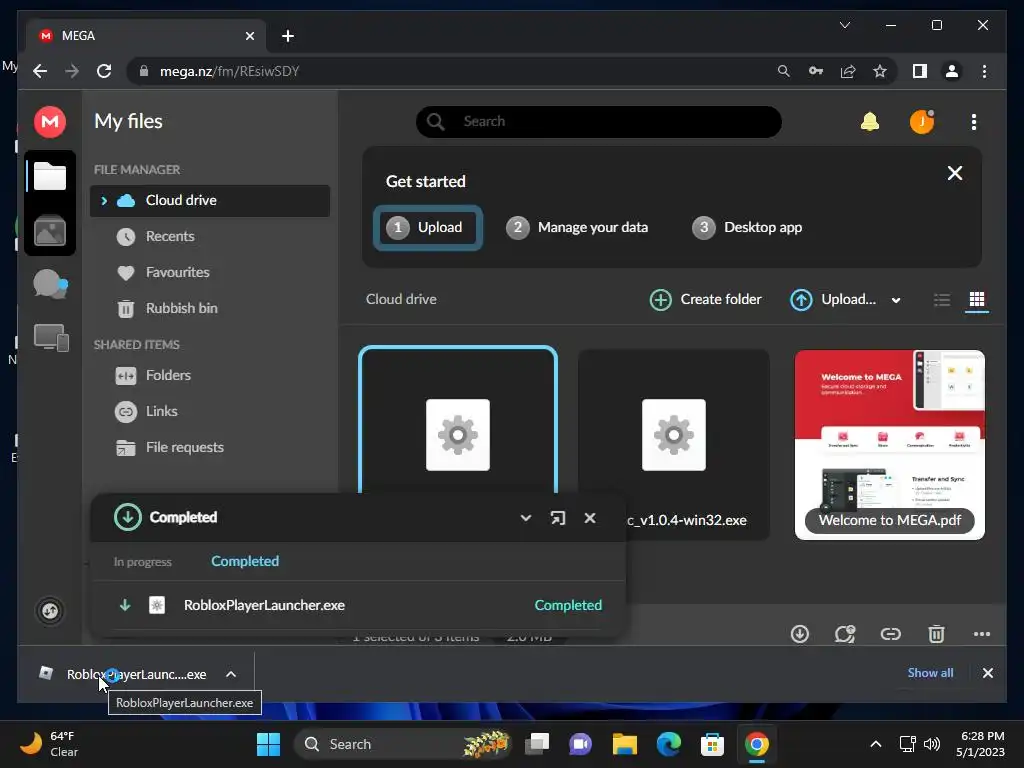Open the download item options chevron in the downloads bar
Viewport: 1024px width, 768px height.
click(x=231, y=674)
